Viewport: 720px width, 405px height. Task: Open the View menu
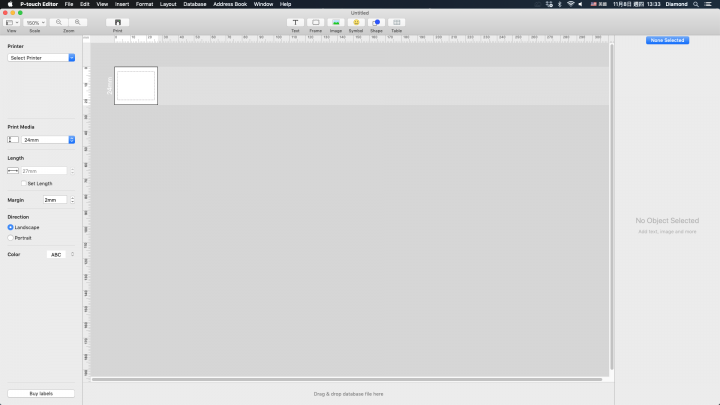pos(102,4)
